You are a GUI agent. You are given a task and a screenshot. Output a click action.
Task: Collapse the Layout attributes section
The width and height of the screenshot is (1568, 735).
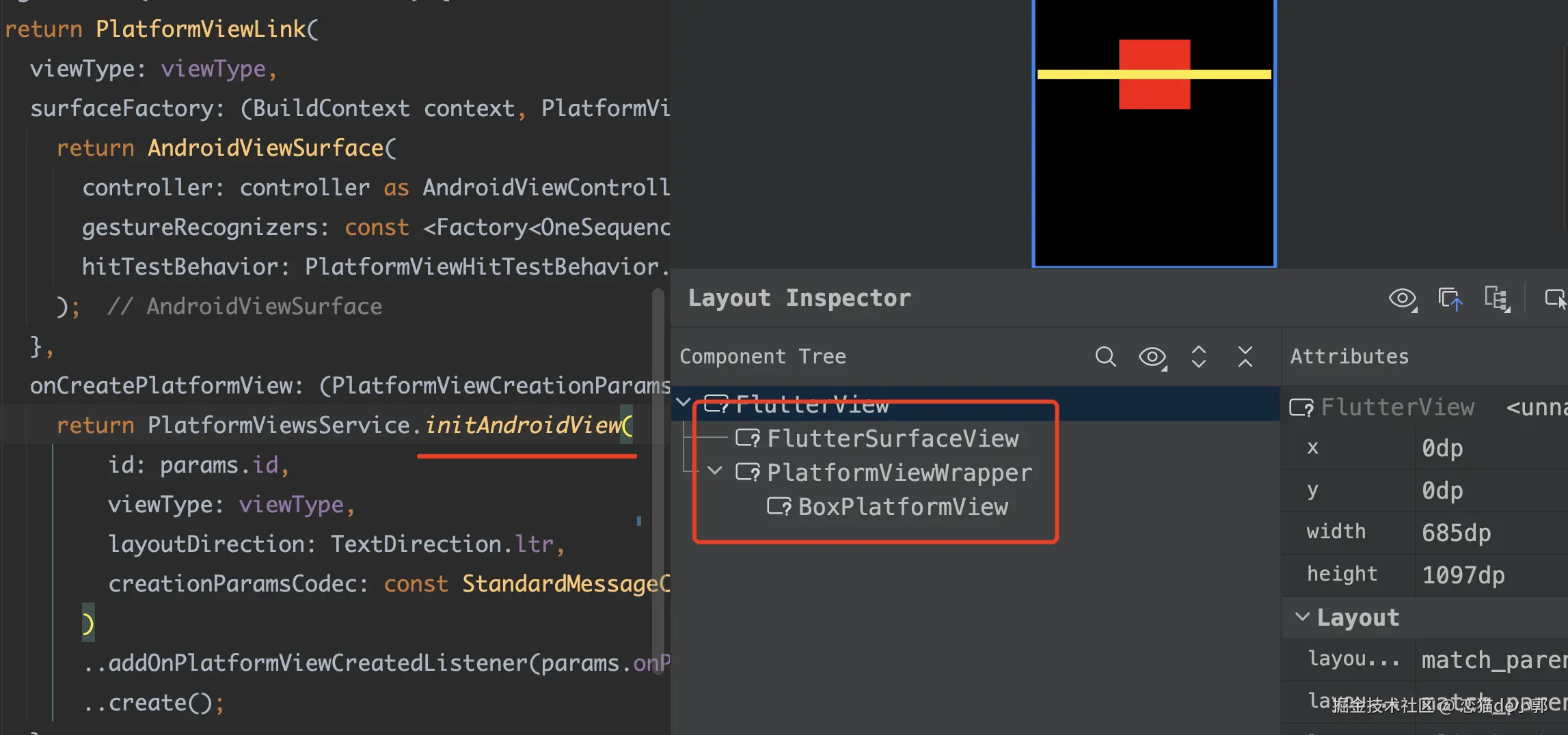[x=1302, y=617]
